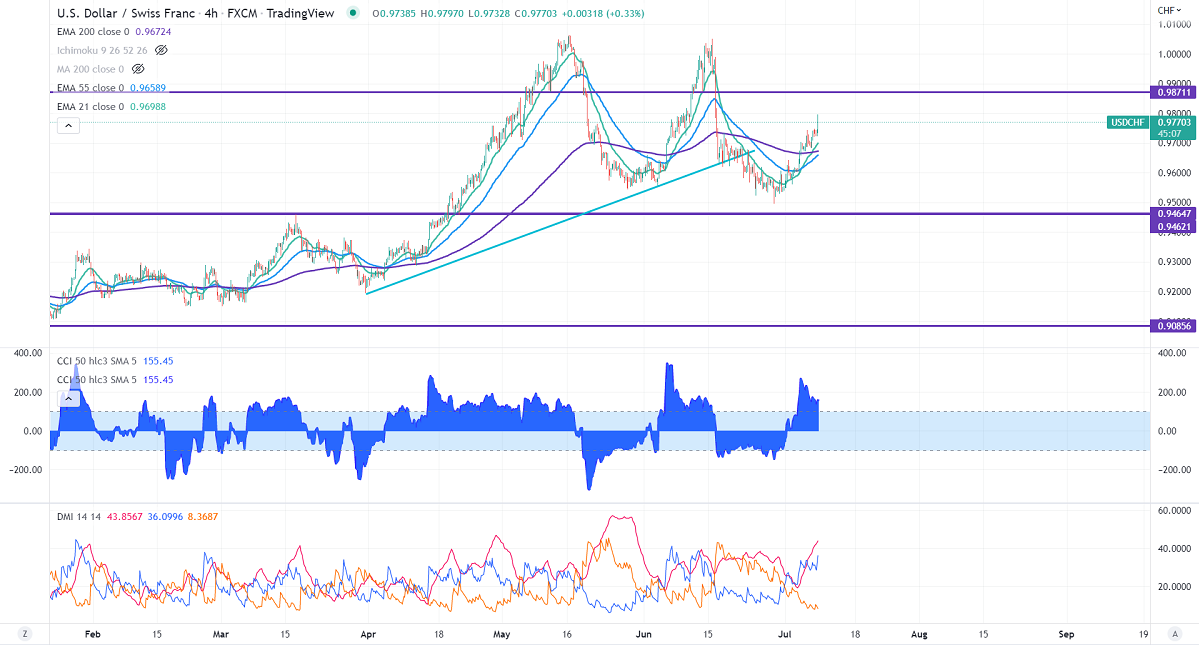Click the EMA 21 value 0.96988
Viewport: 1199px width, 646px height.
[x=148, y=106]
